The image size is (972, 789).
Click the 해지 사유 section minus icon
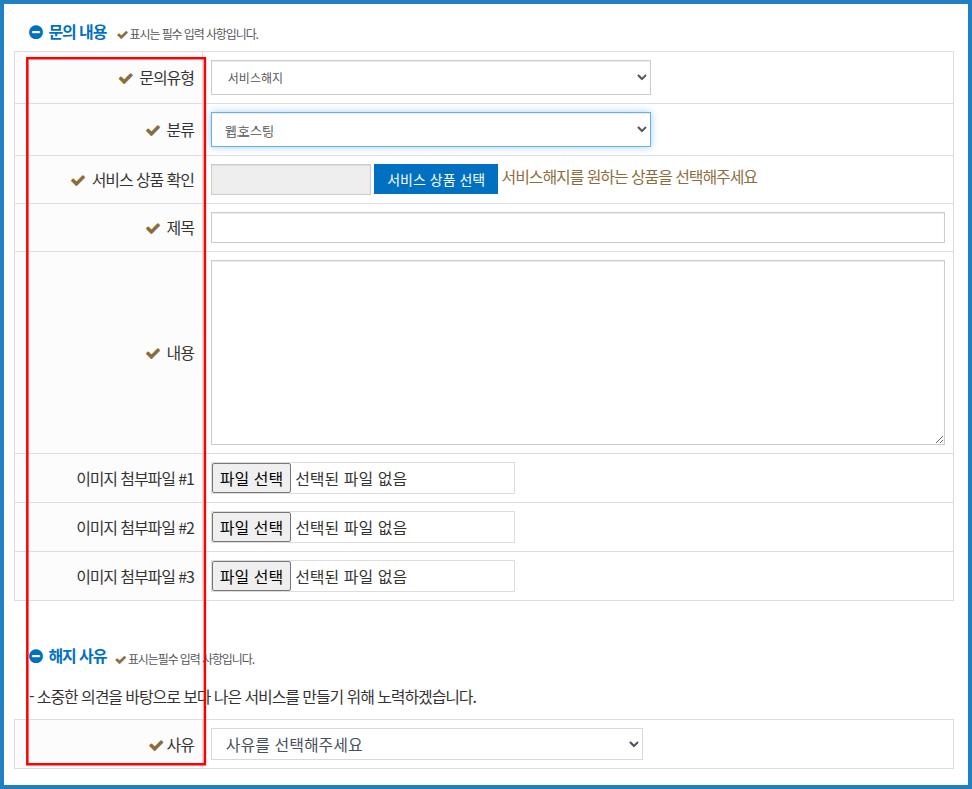coord(36,657)
